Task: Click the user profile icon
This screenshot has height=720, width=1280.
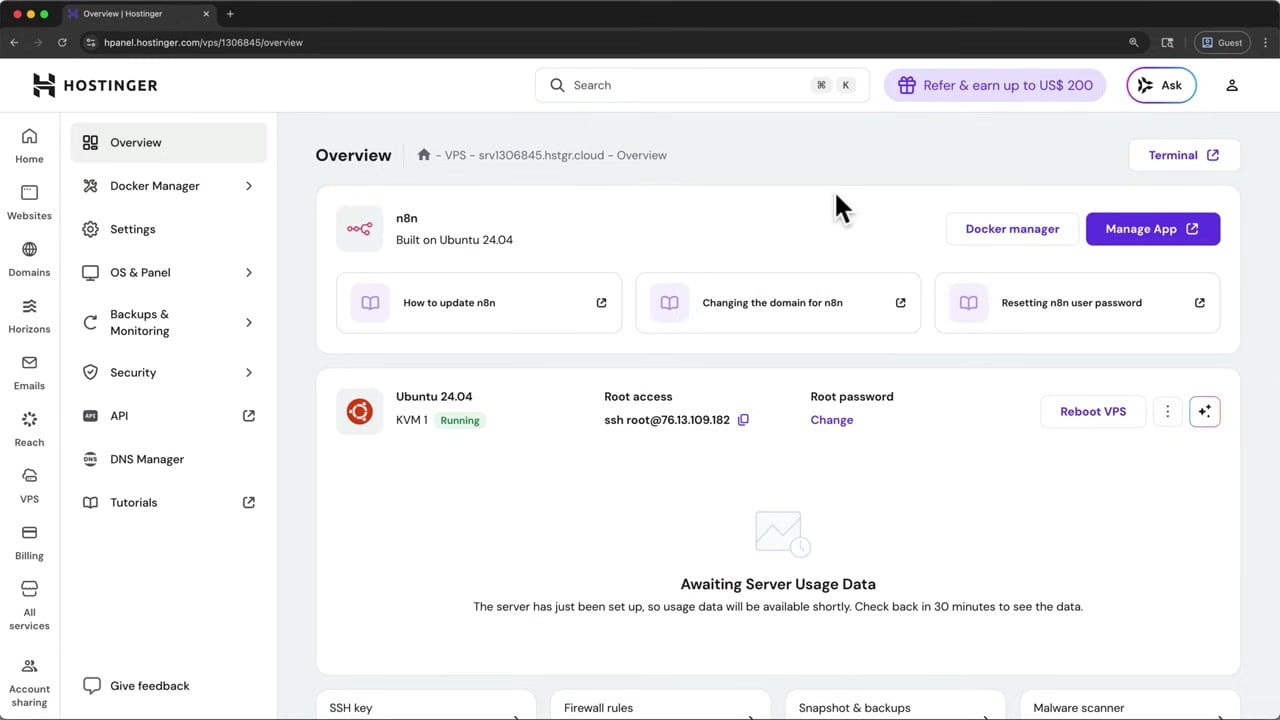Action: click(1232, 85)
